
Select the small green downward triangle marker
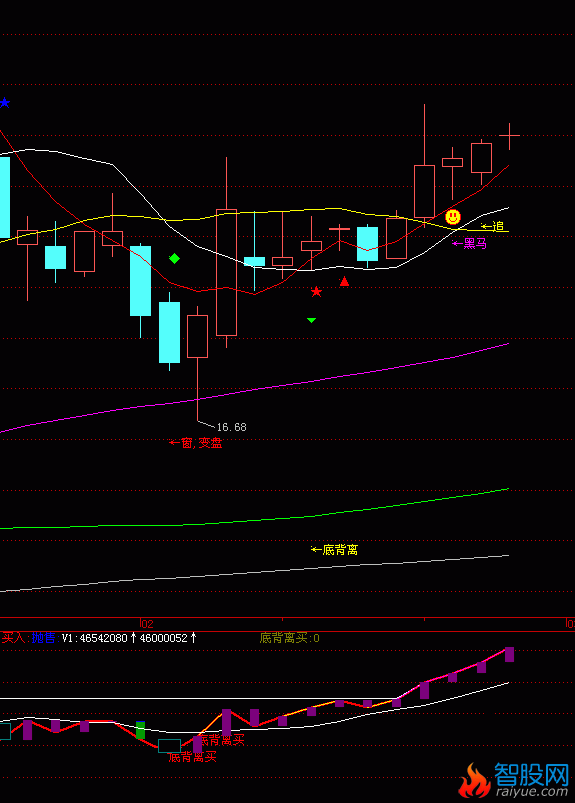[x=311, y=321]
